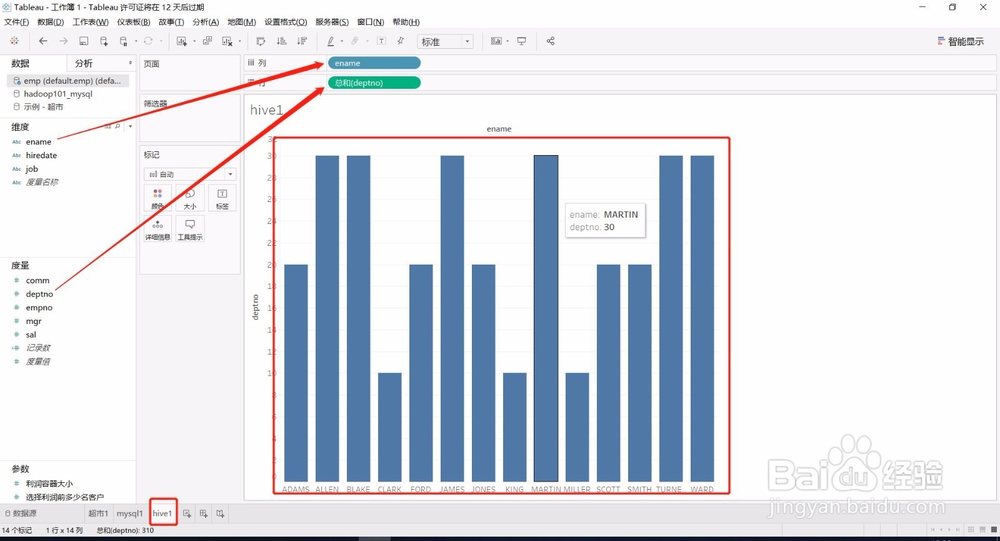Screen dimensions: 1000x541
Task: Open the 数据(D) menu
Action: (x=50, y=22)
